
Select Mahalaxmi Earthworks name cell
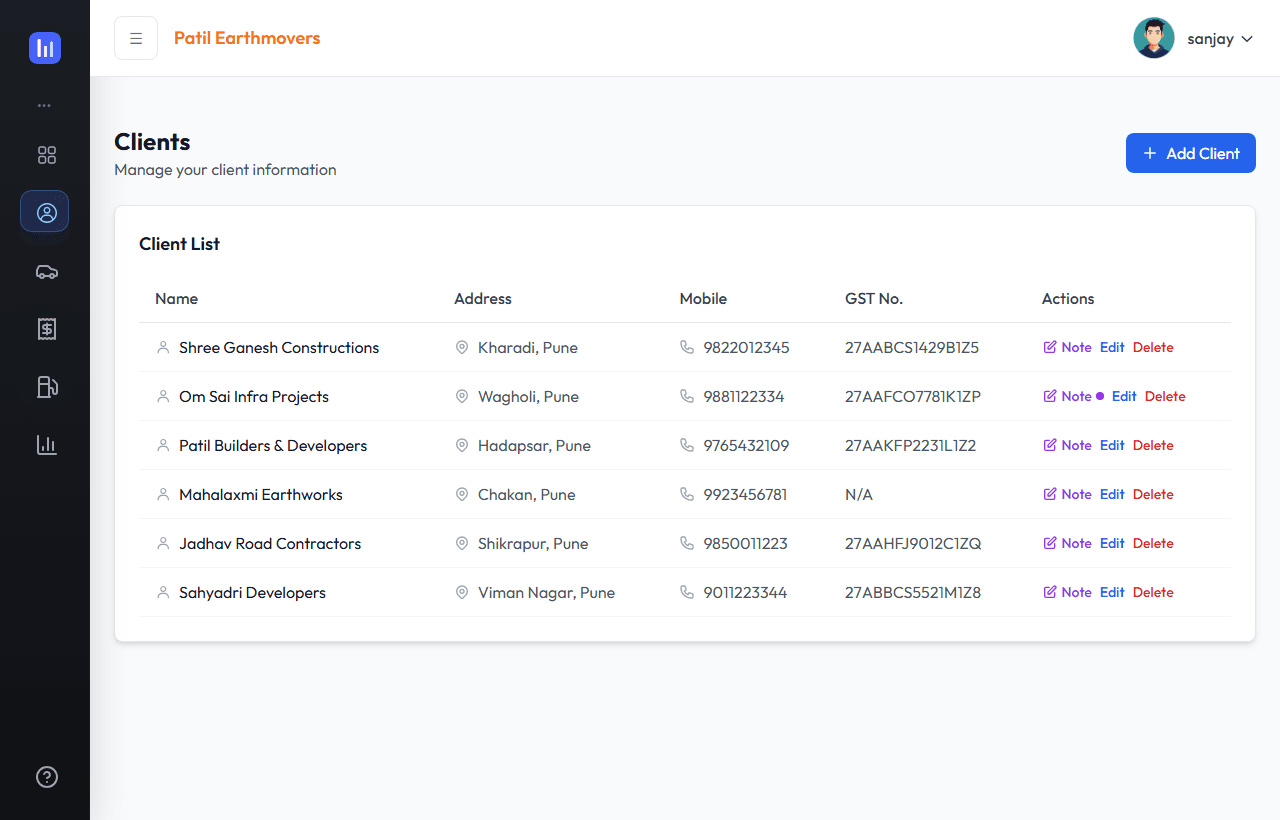[261, 494]
